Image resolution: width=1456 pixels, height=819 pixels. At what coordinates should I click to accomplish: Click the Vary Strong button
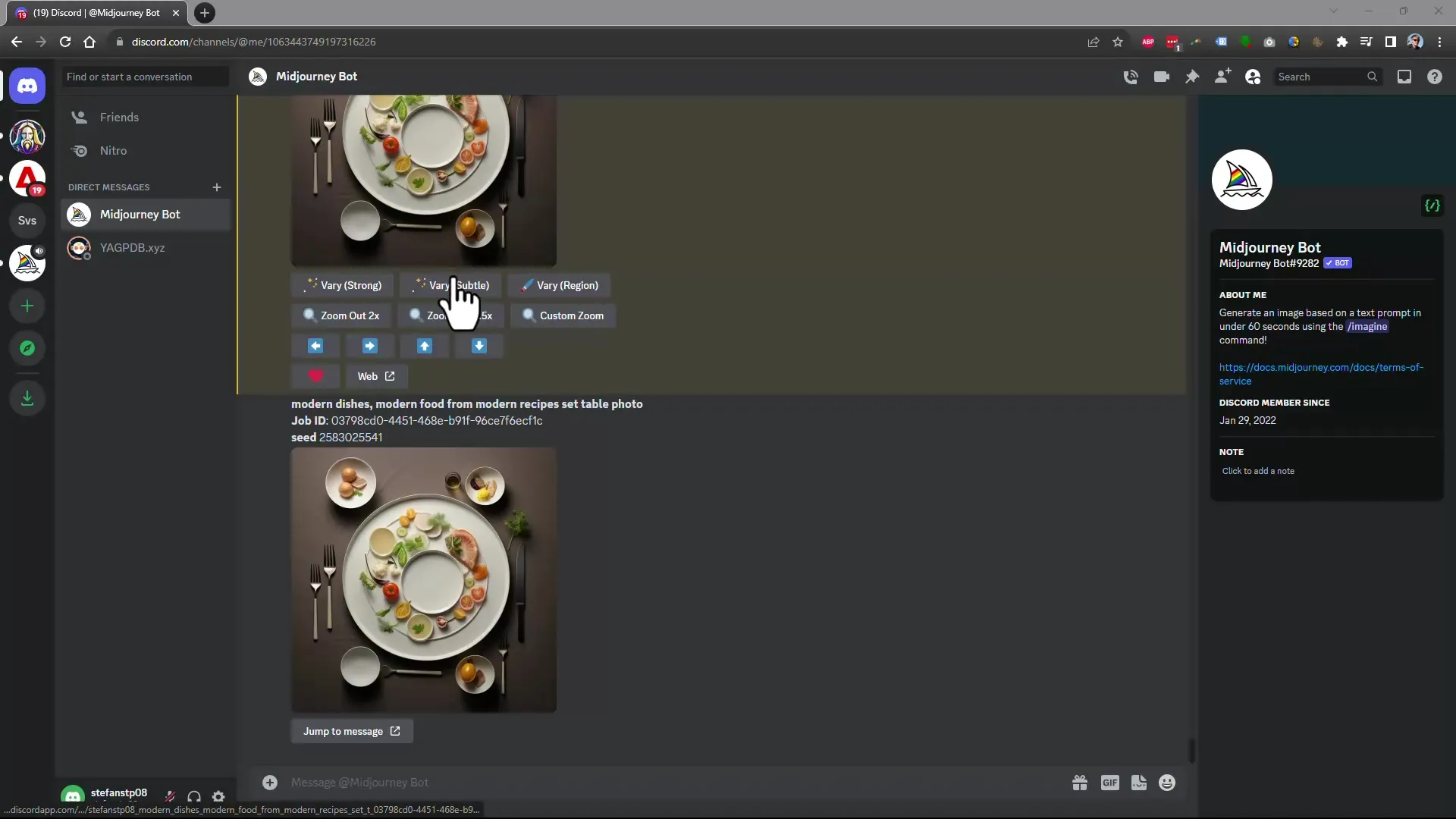point(343,285)
